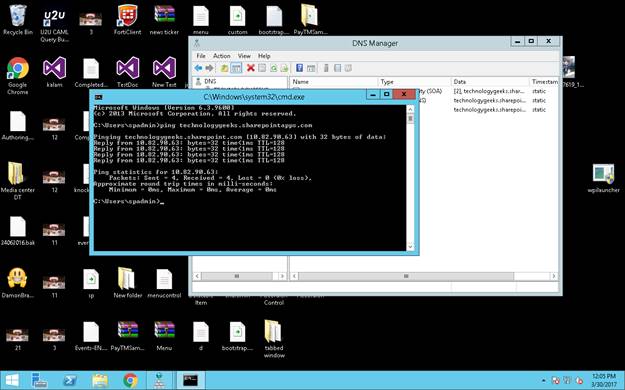
Task: Select the New folder desktop icon
Action: point(128,283)
